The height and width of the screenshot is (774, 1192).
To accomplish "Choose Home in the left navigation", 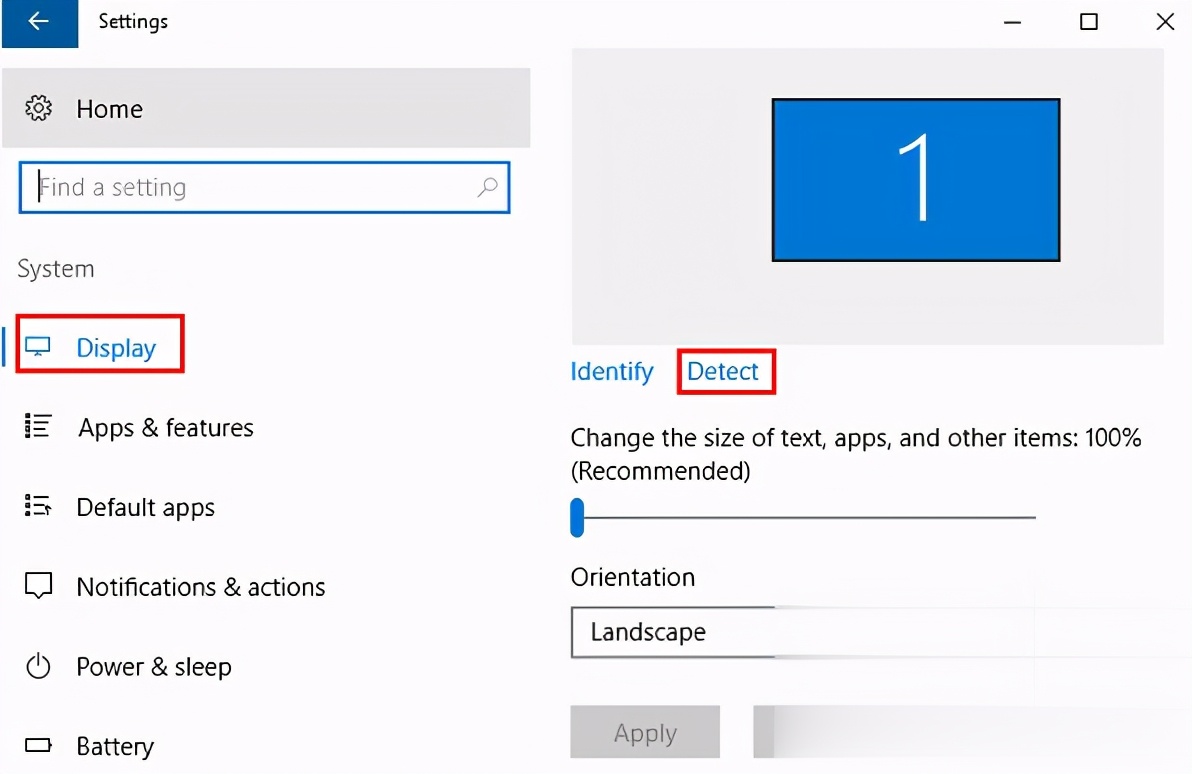I will point(109,108).
